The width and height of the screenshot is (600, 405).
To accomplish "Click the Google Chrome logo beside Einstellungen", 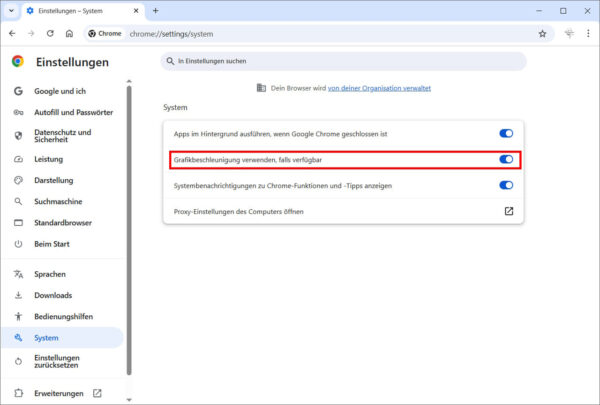I will click(x=18, y=61).
